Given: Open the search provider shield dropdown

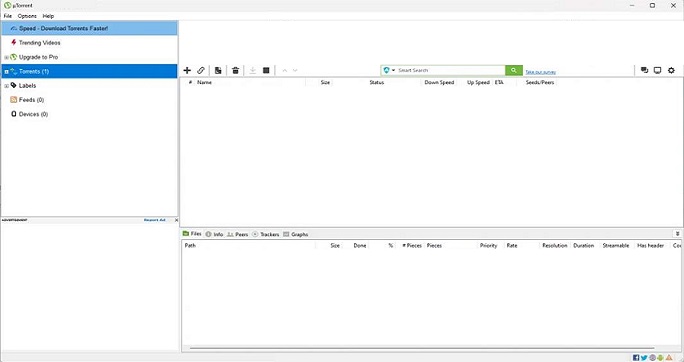Looking at the screenshot, I should [389, 70].
